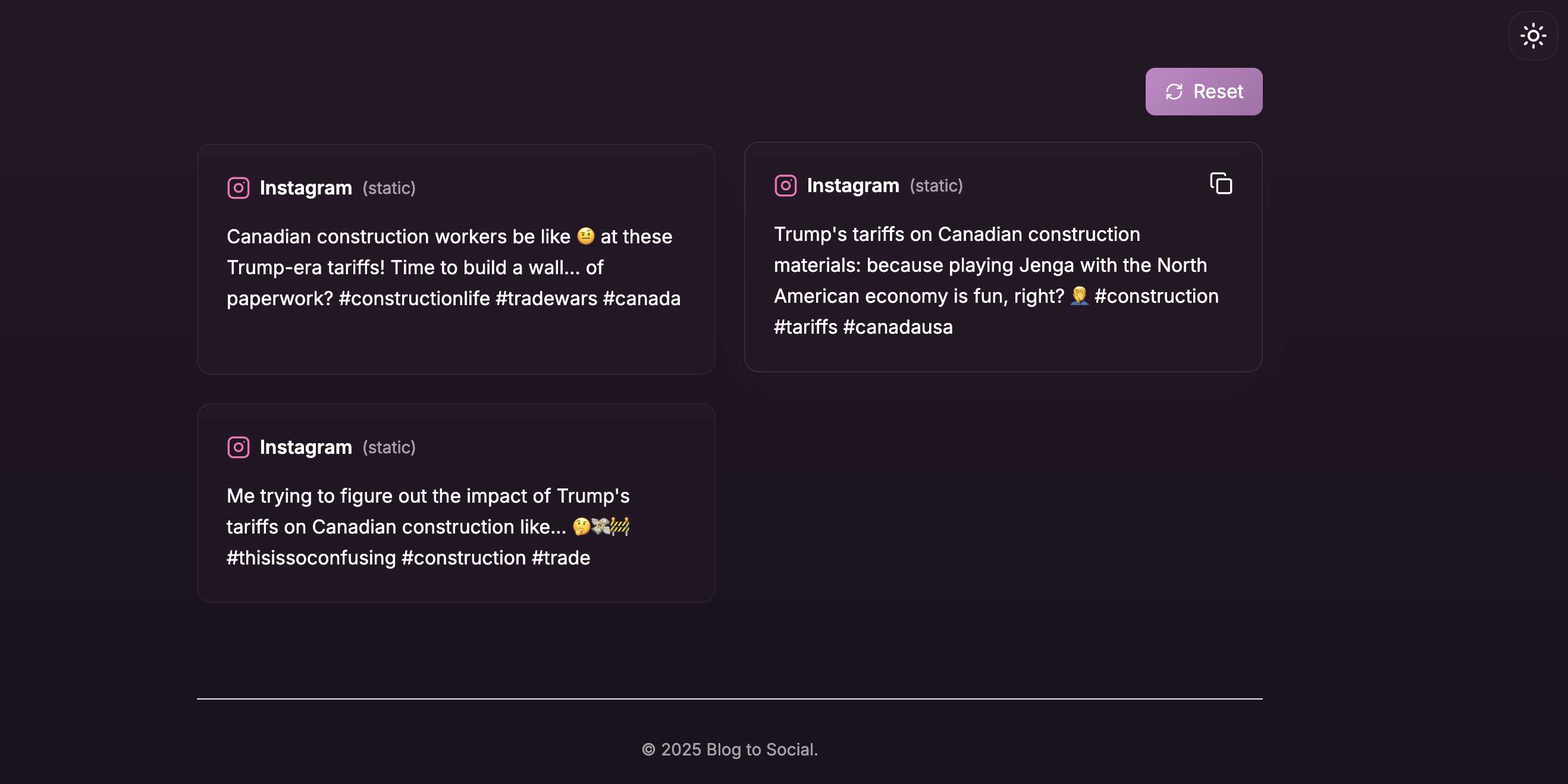Image resolution: width=1568 pixels, height=784 pixels.
Task: Toggle the light/dark theme sun icon
Action: [x=1533, y=36]
